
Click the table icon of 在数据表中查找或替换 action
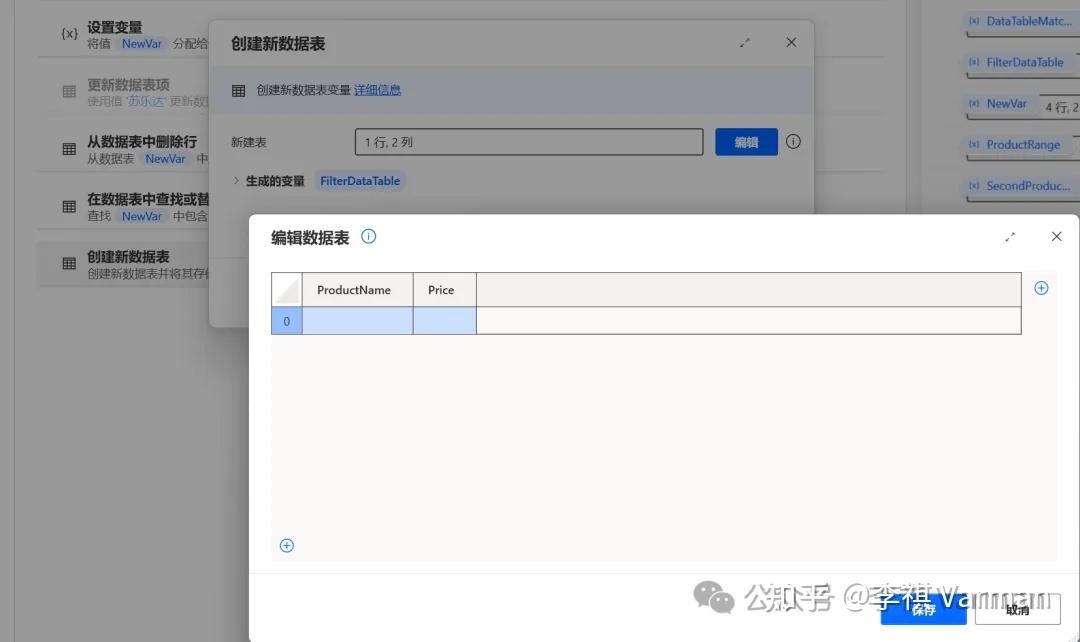click(68, 205)
